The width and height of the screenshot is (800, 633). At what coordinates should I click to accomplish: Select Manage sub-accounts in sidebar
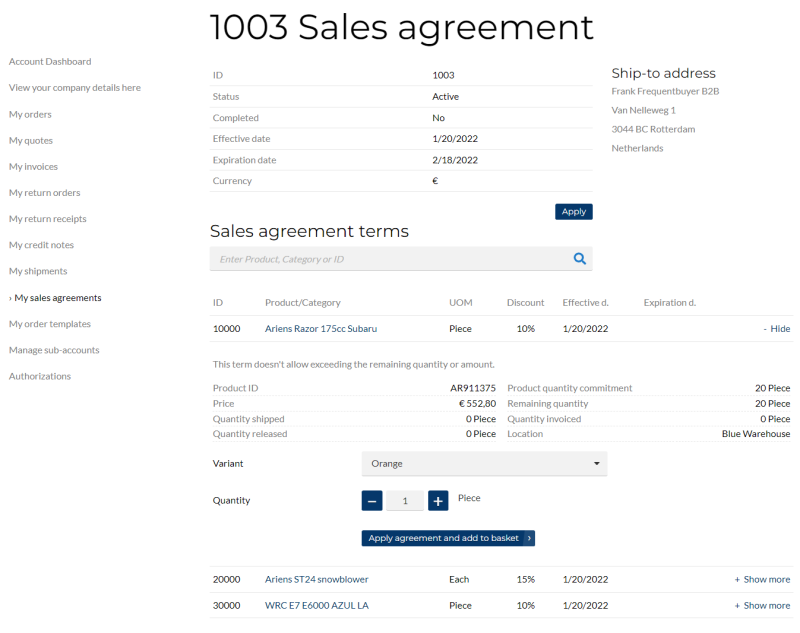click(54, 350)
